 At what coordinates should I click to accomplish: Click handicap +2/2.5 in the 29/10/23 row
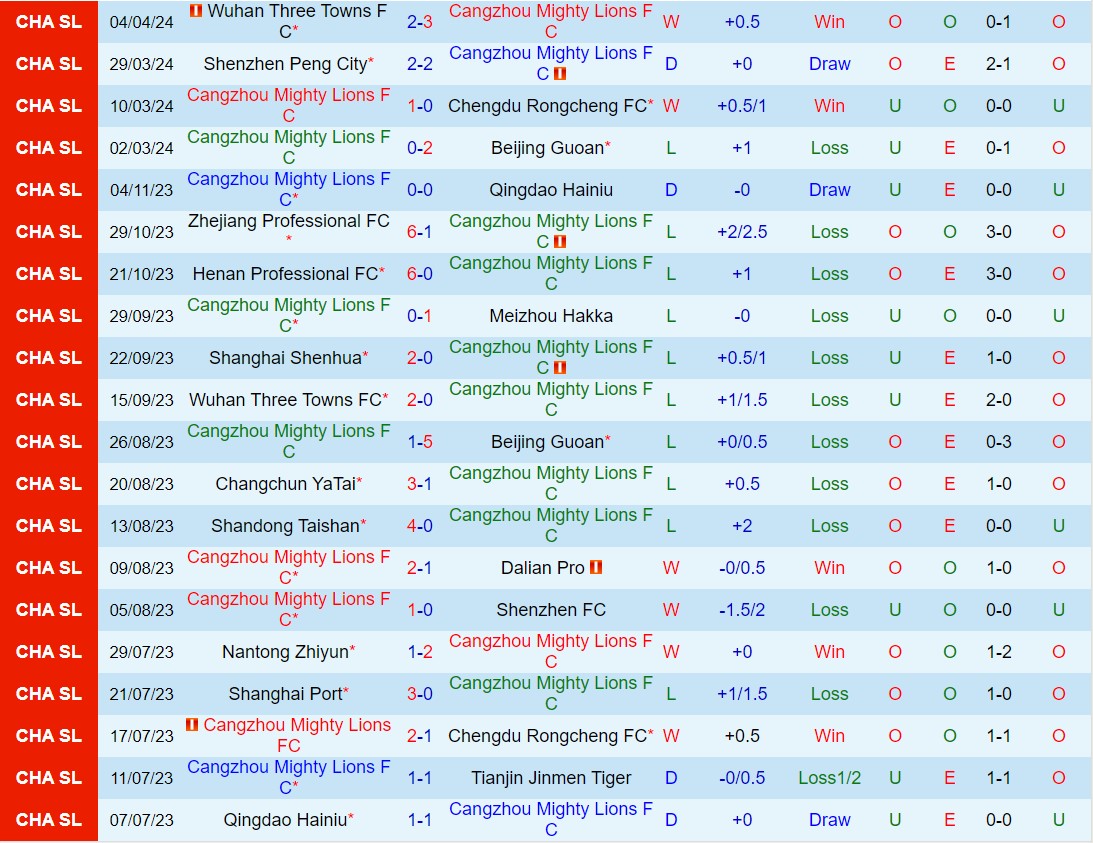pos(742,232)
